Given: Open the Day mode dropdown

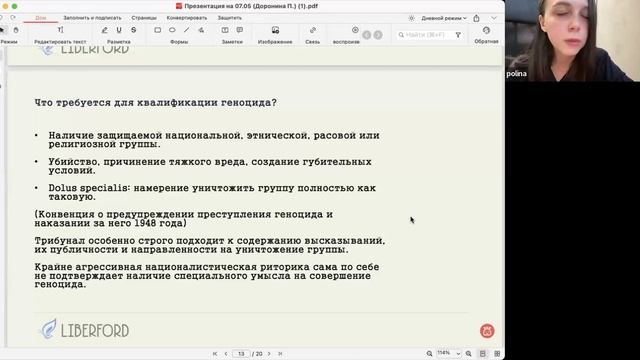Looking at the screenshot, I should point(444,18).
